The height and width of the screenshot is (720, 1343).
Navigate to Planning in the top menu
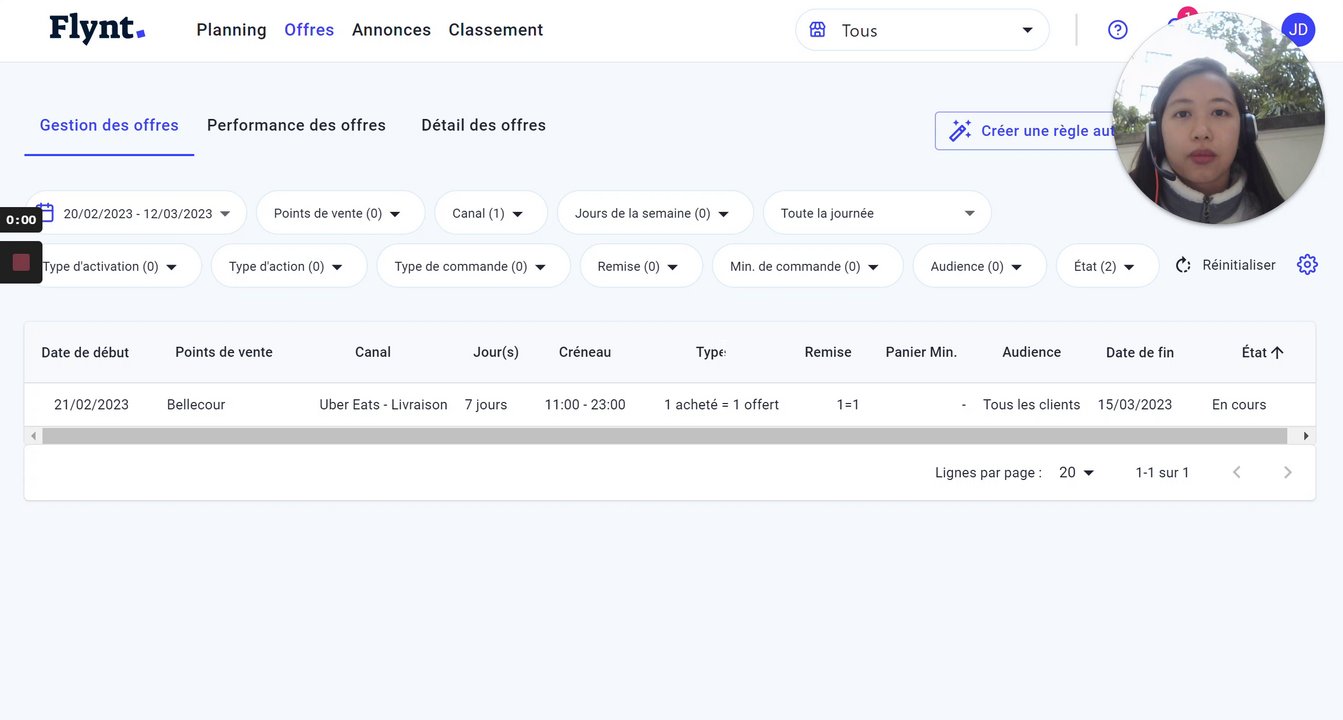(231, 30)
